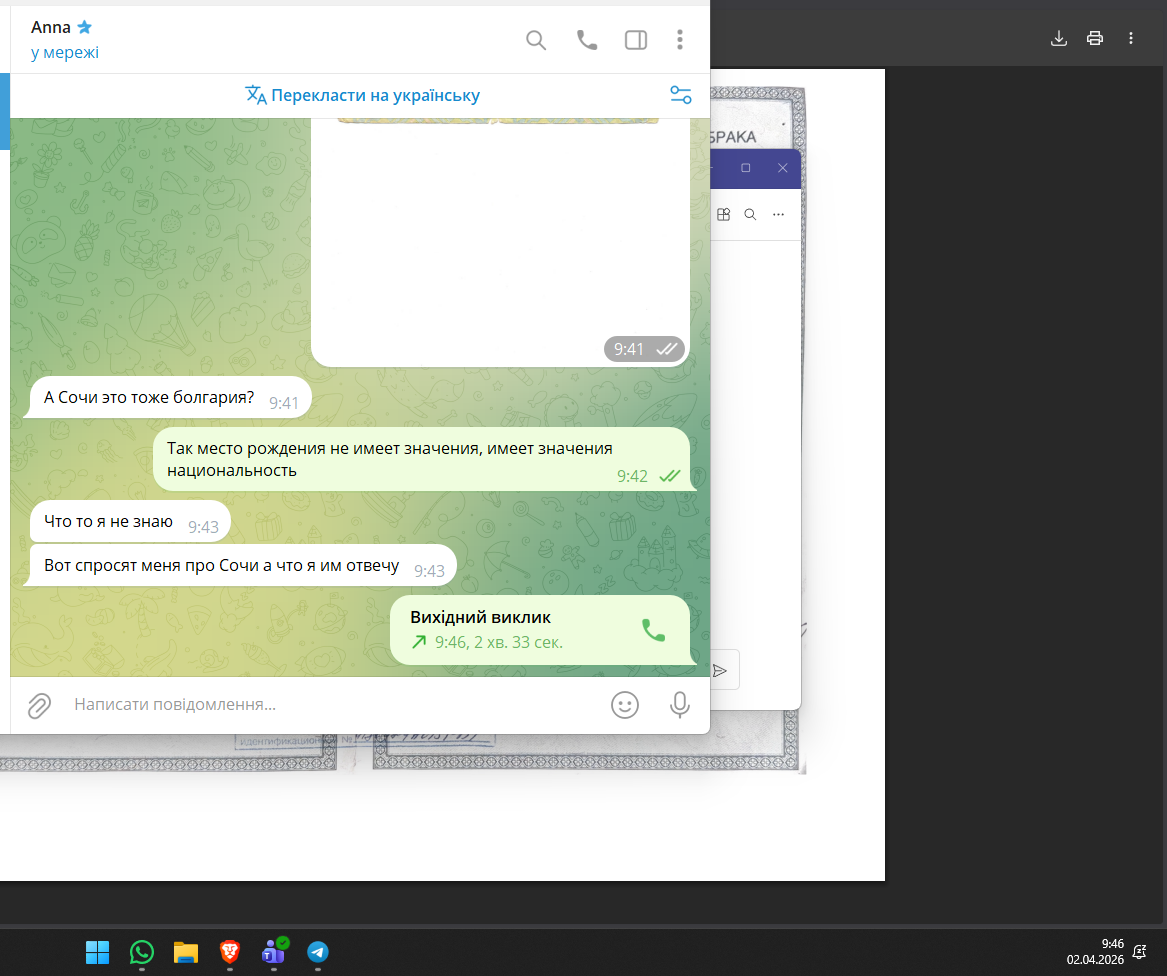This screenshot has height=976, width=1167.
Task: Download the document in PDF viewer
Action: (x=1058, y=39)
